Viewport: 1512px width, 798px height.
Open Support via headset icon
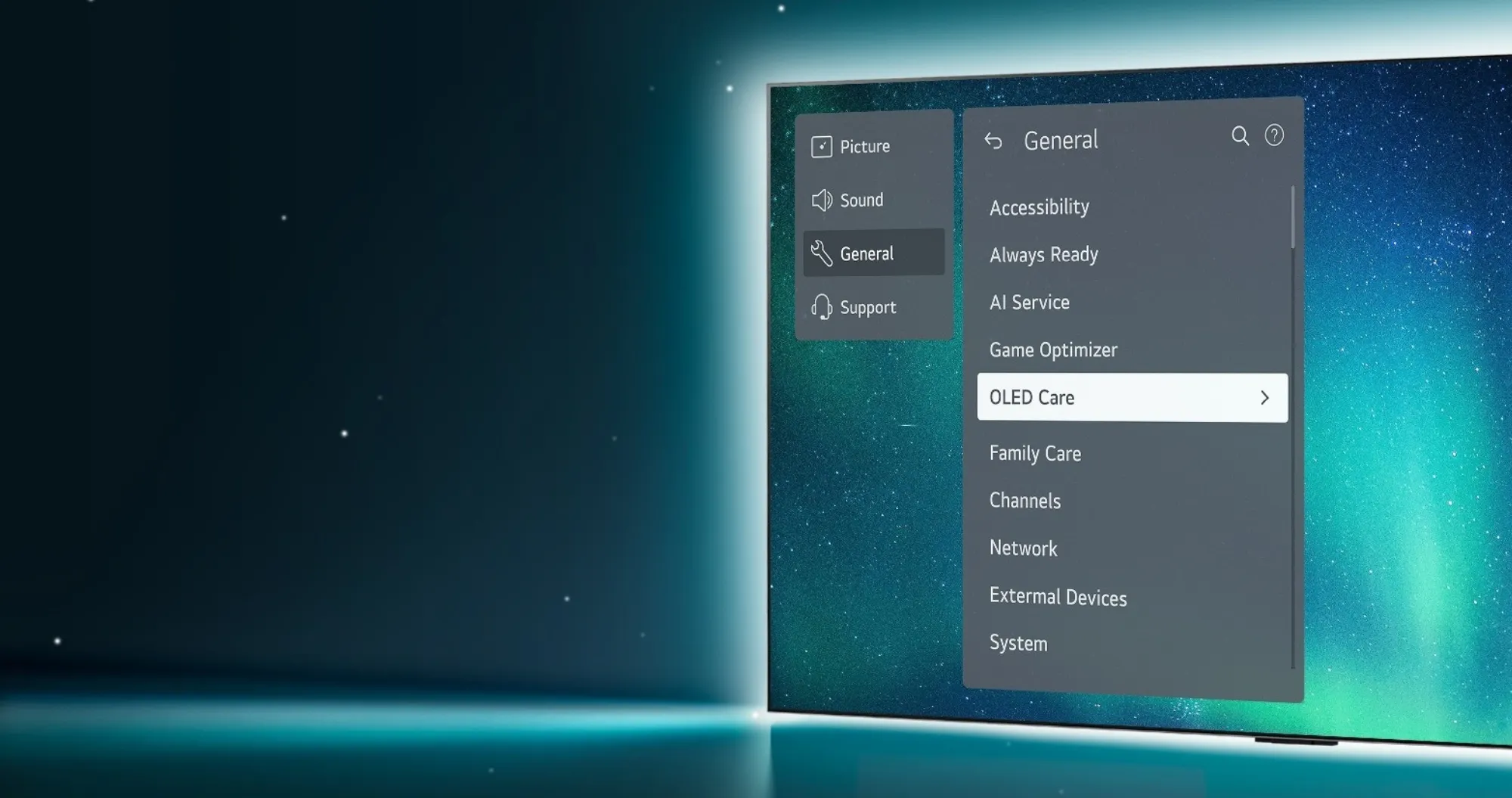822,306
